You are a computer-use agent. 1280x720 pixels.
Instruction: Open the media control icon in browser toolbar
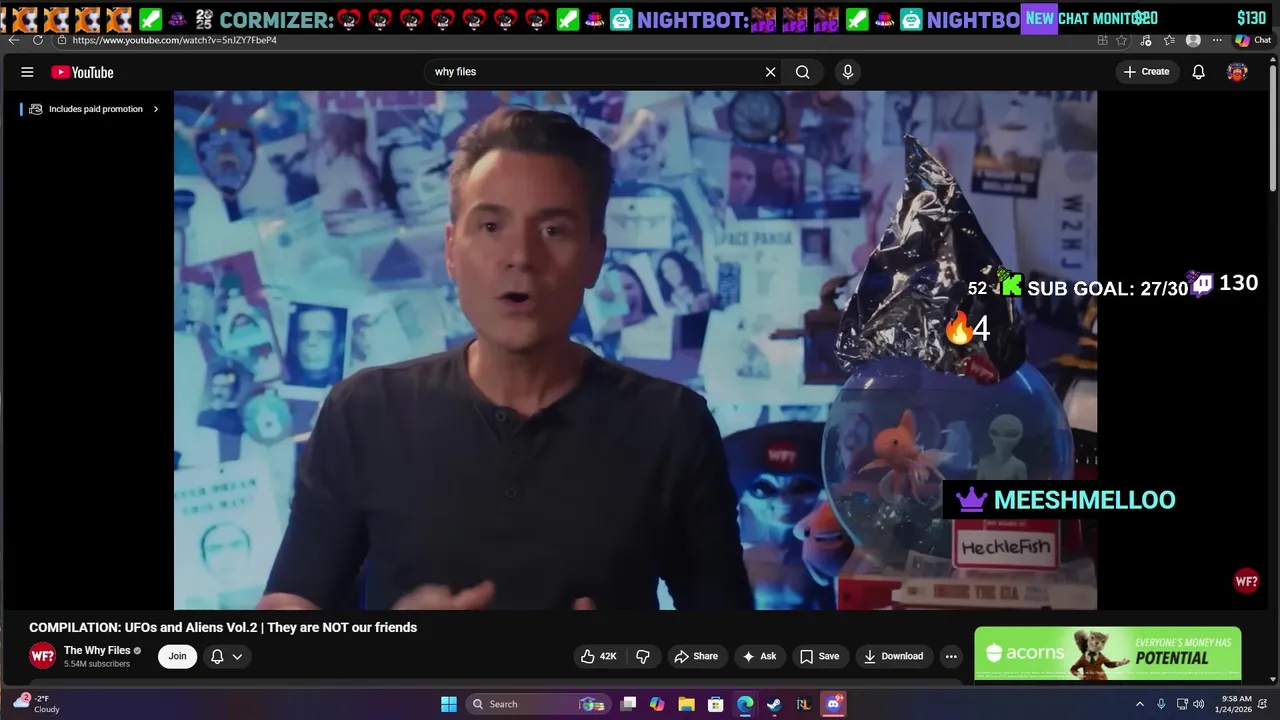click(1145, 40)
